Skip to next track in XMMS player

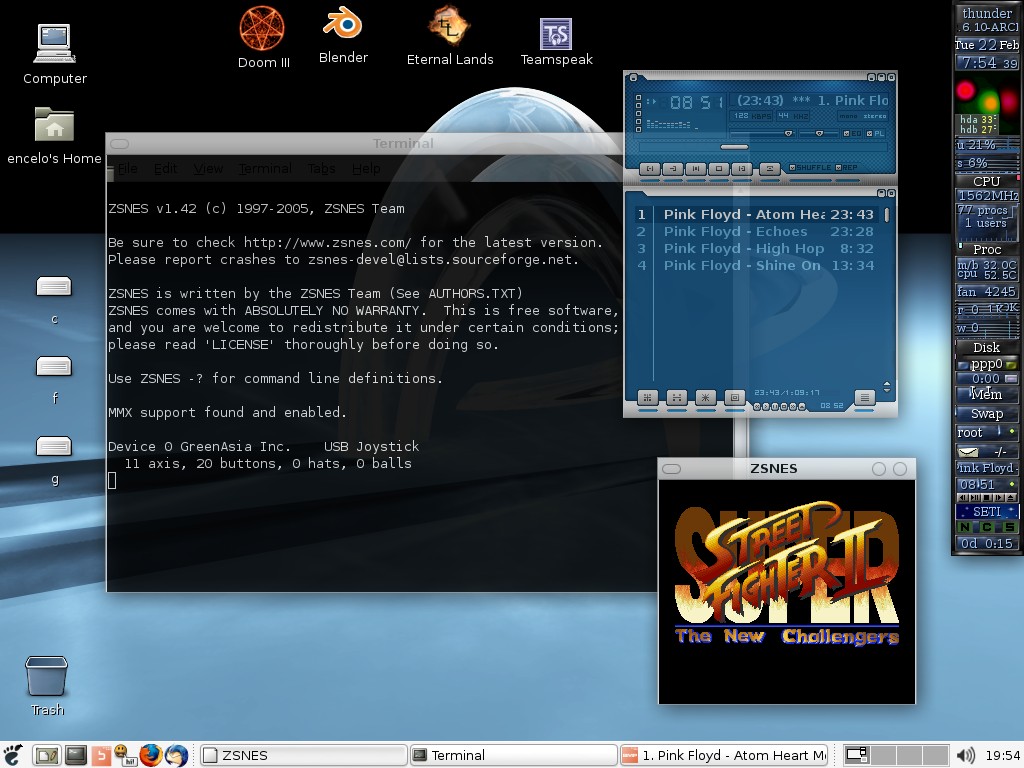741,168
